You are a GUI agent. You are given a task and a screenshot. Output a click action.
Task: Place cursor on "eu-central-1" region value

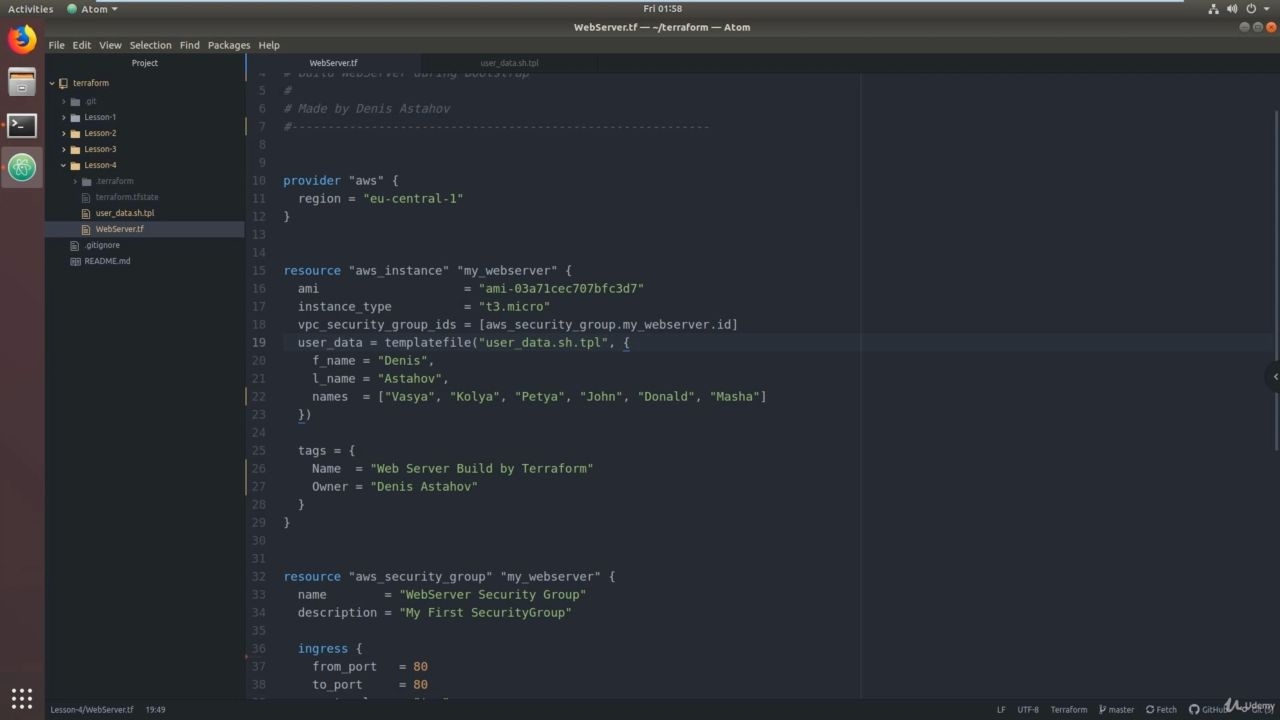tap(413, 199)
